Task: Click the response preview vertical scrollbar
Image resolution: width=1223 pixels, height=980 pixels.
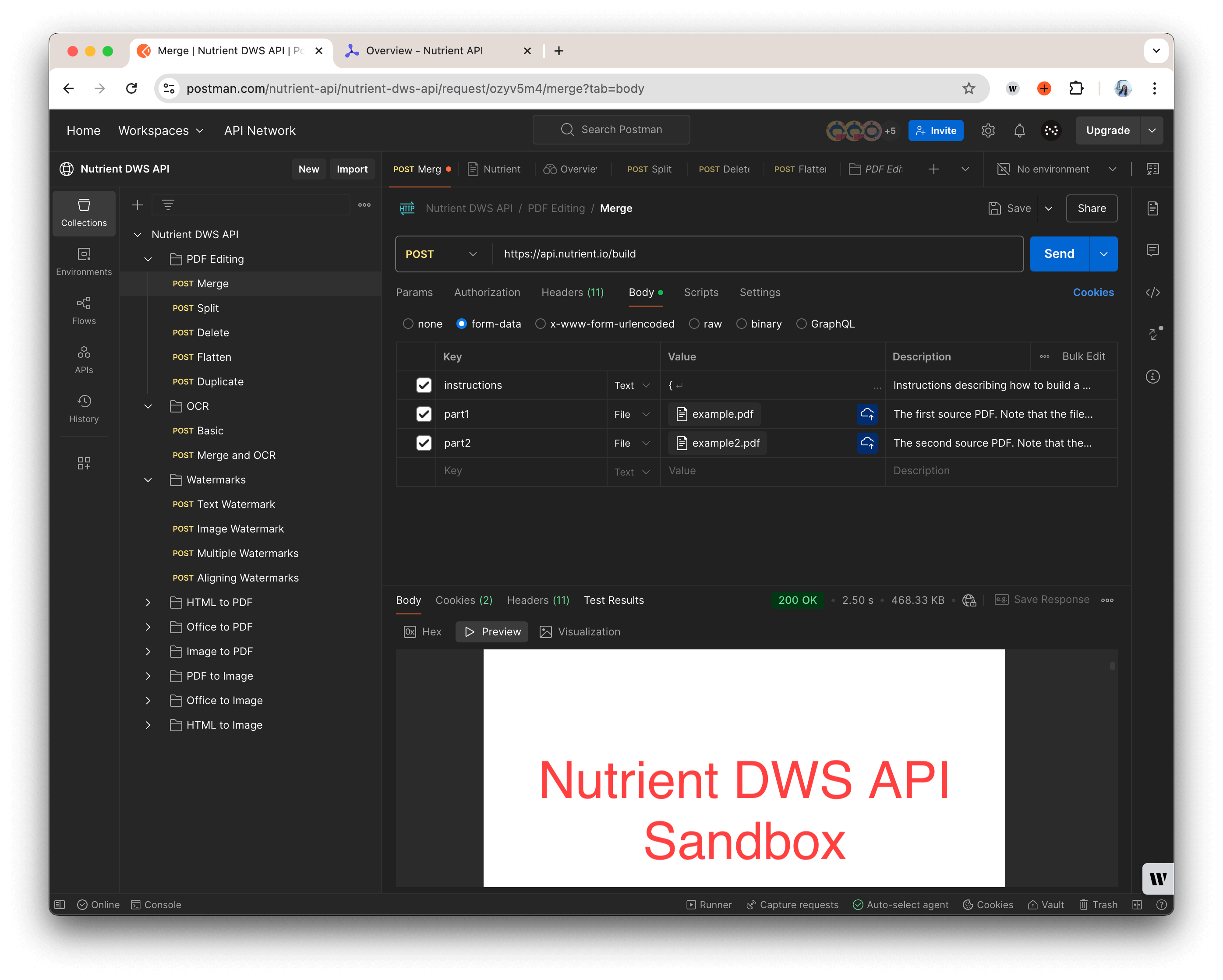Action: [x=1112, y=666]
